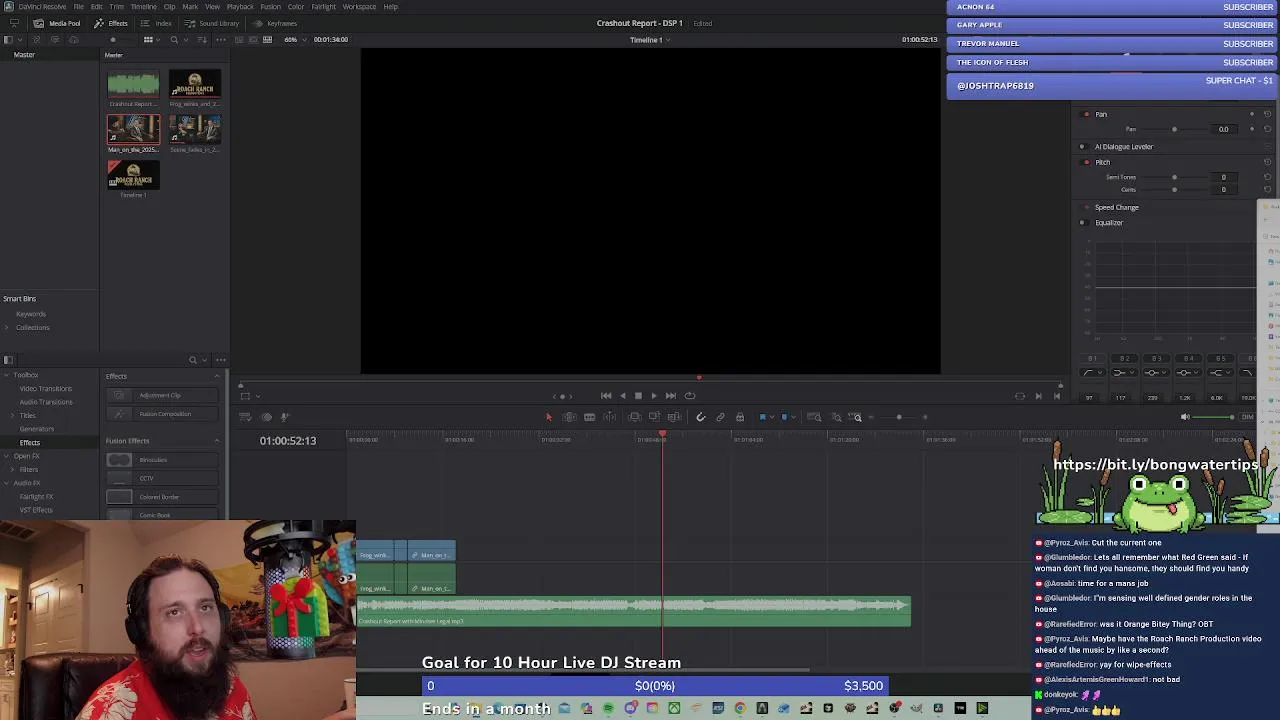The image size is (1280, 720).
Task: Click the blue Marker icon
Action: tap(784, 417)
